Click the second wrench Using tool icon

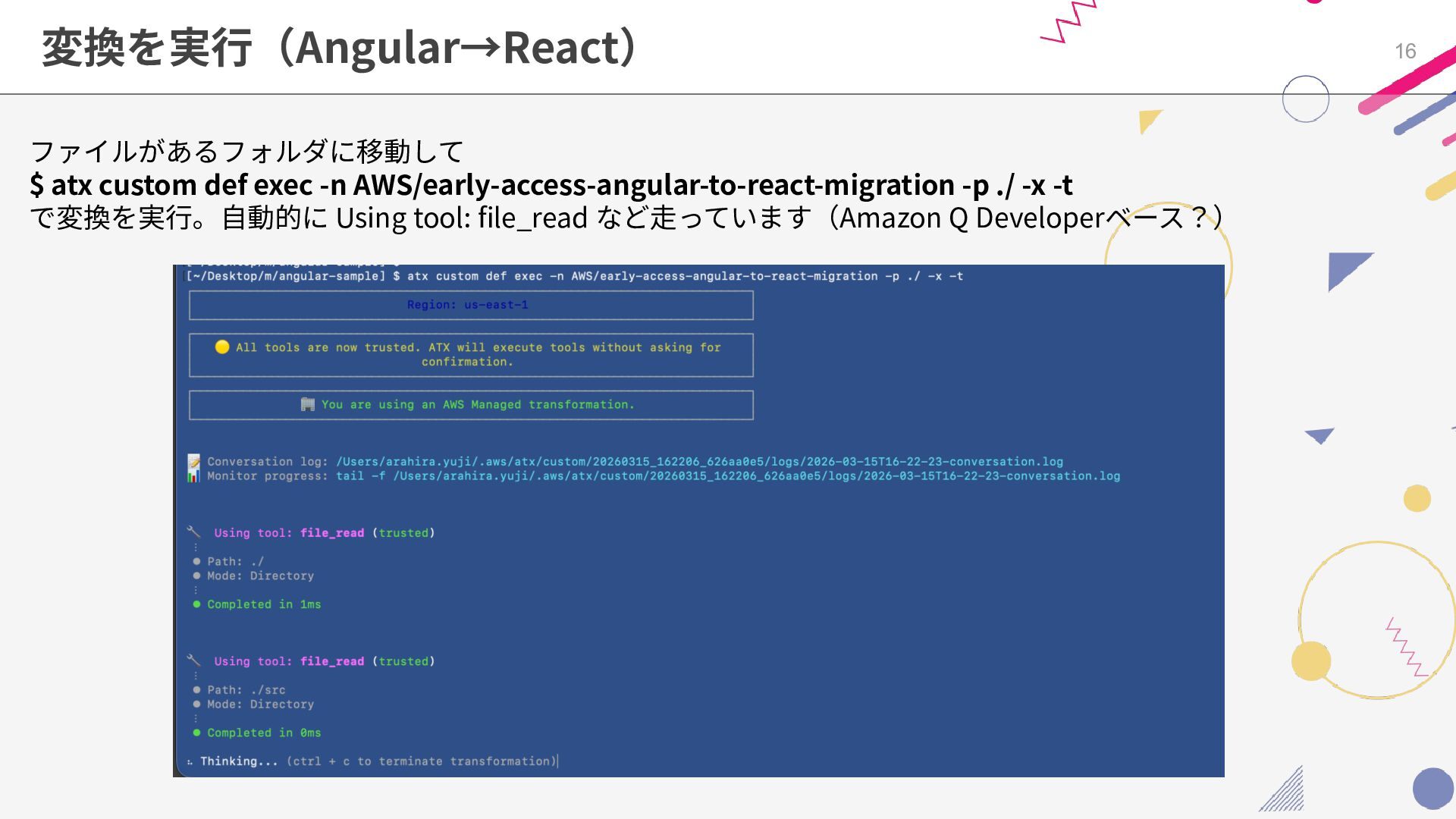[194, 661]
